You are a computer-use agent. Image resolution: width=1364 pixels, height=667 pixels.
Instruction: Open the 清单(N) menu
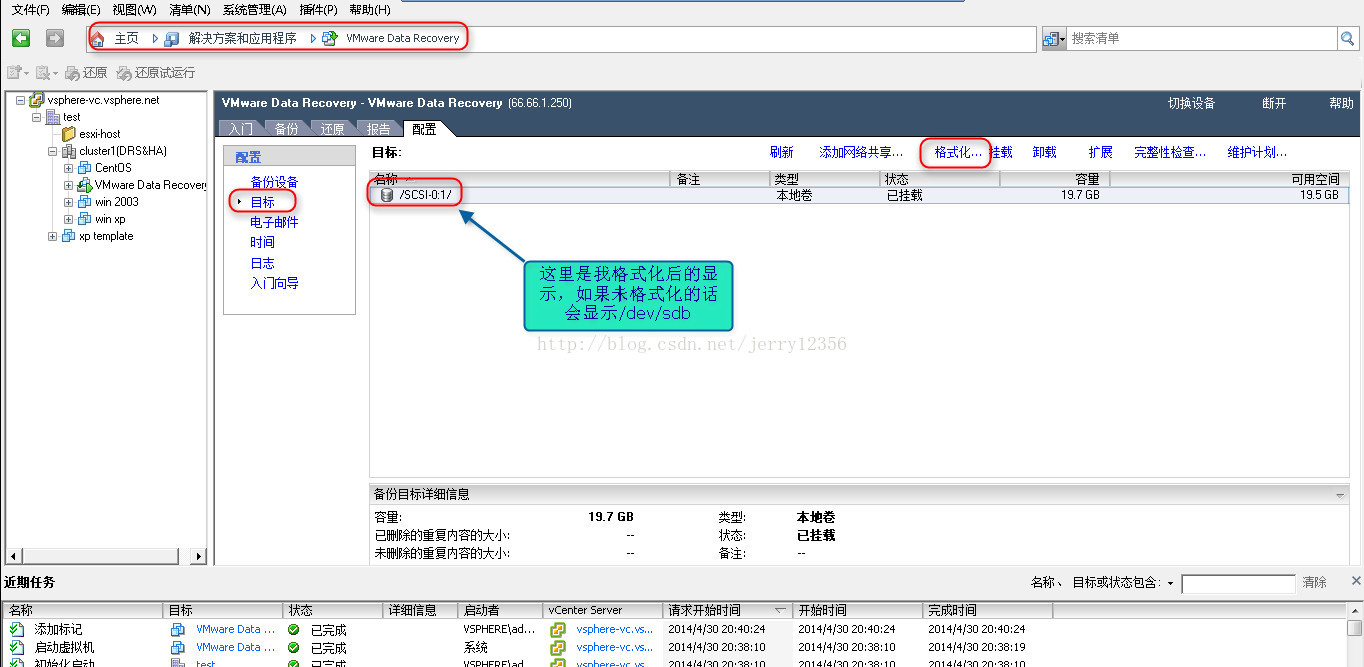pyautogui.click(x=190, y=9)
